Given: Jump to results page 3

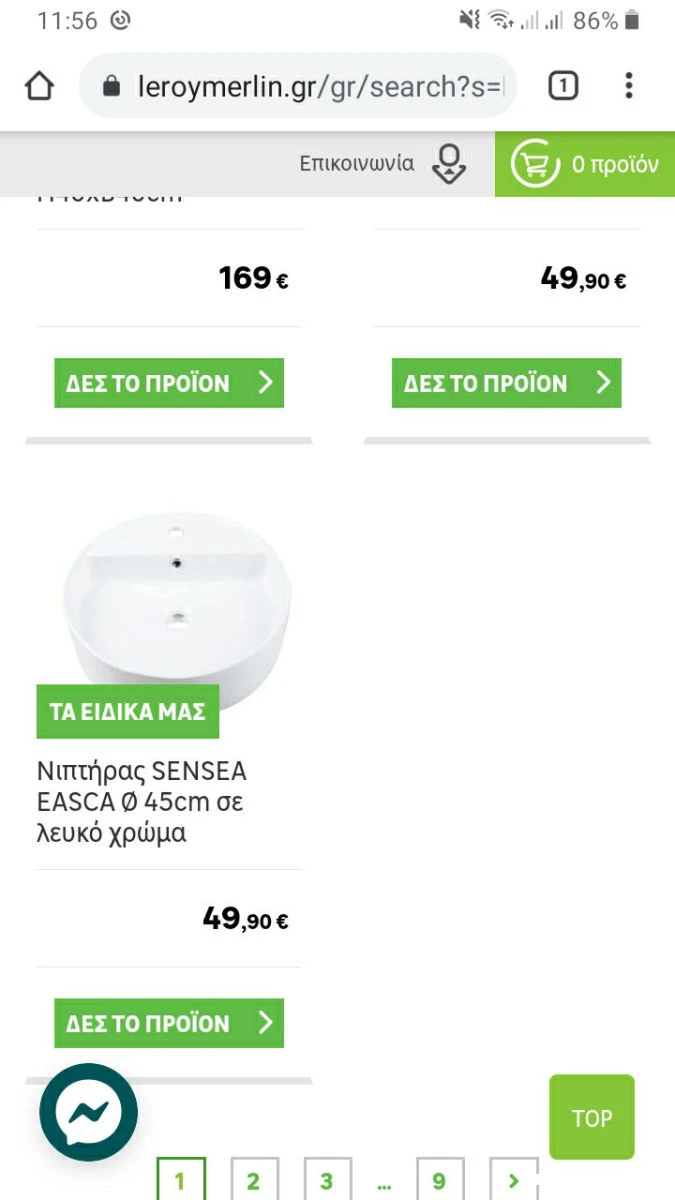Looking at the screenshot, I should click(x=328, y=1181).
